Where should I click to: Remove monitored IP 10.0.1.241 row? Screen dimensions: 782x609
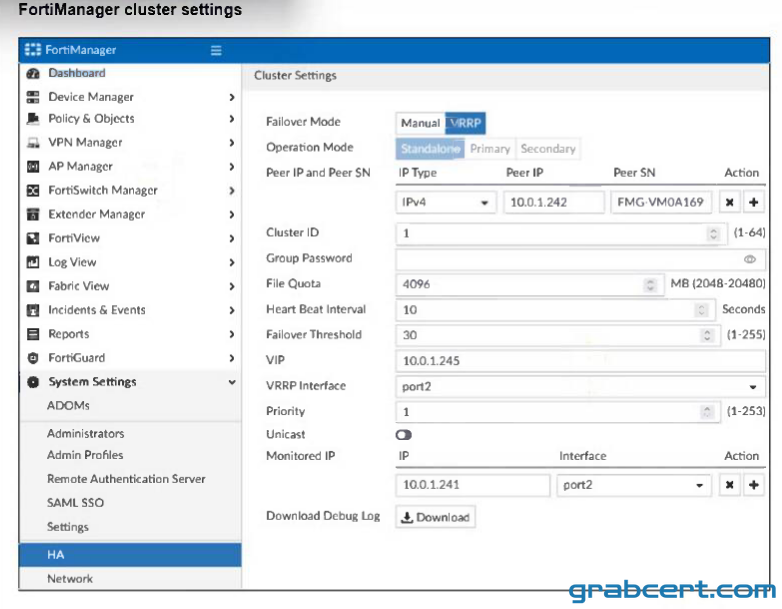tap(729, 485)
